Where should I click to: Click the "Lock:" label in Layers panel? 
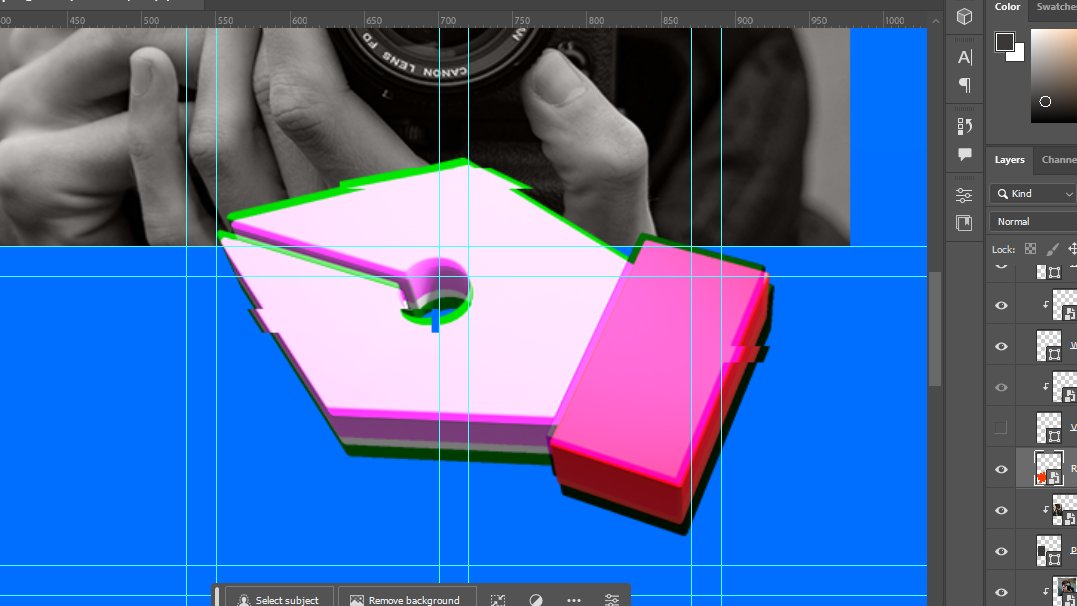[1003, 249]
